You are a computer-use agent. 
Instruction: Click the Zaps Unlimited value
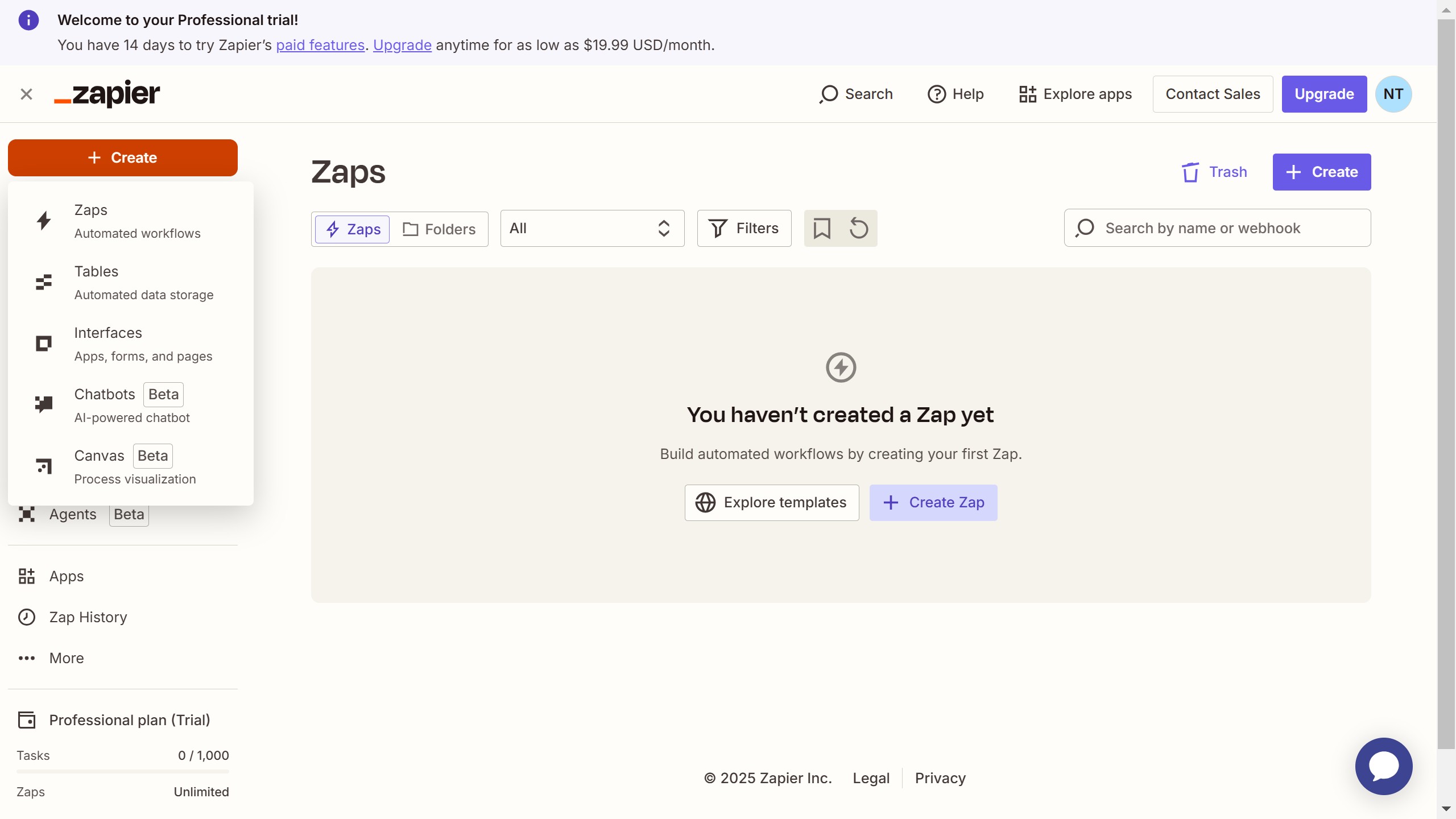[201, 792]
